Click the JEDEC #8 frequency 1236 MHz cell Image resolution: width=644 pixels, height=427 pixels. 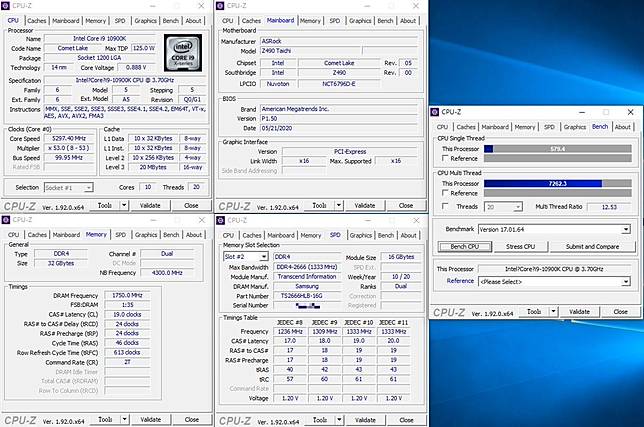click(x=290, y=331)
